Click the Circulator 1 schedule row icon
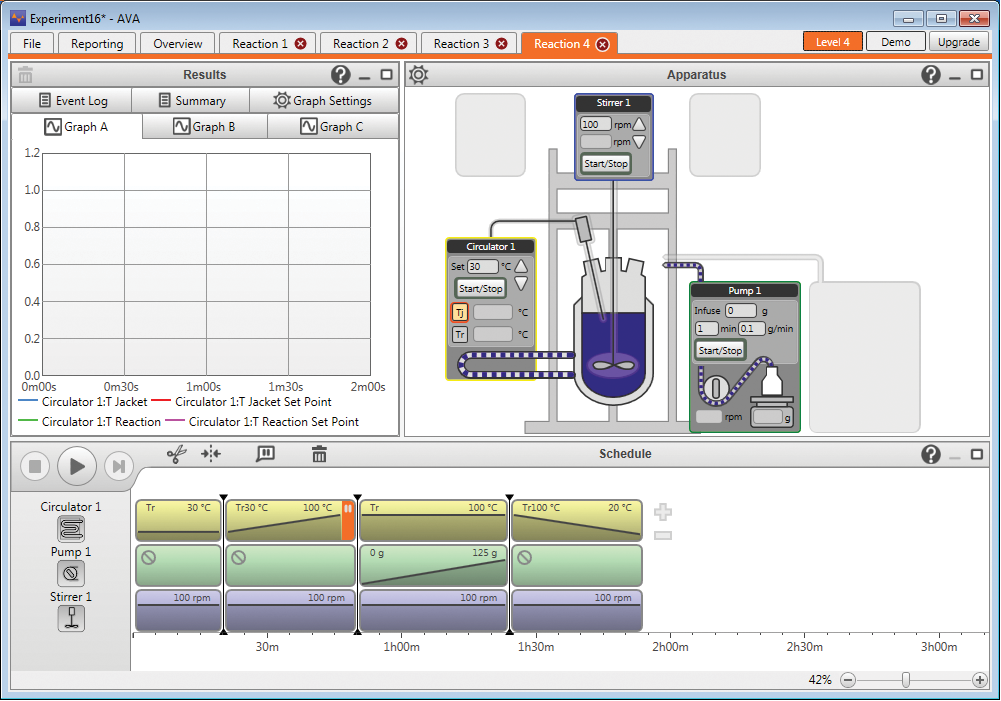The height and width of the screenshot is (701, 1001). (x=71, y=529)
